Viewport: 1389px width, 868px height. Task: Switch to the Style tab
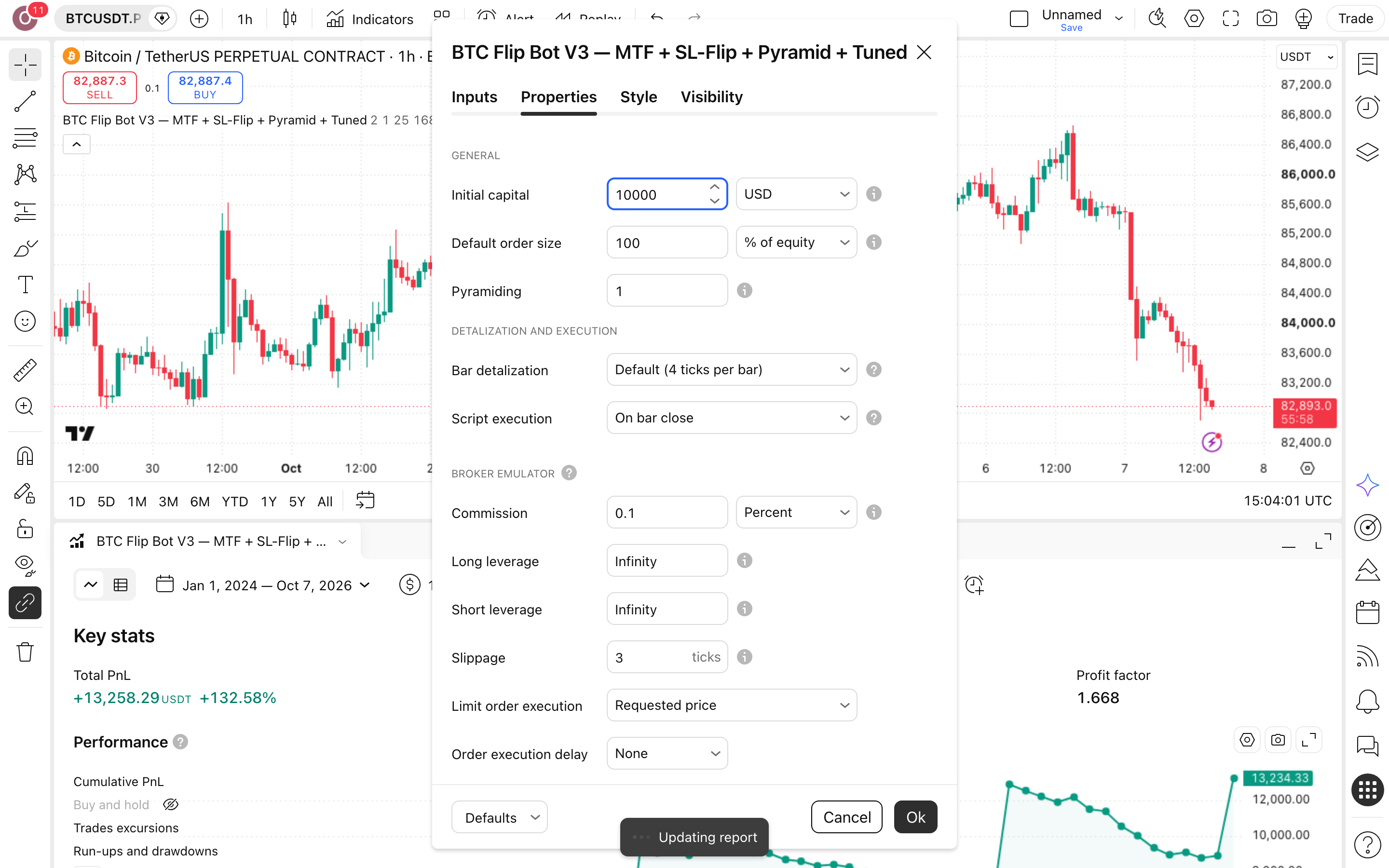(x=638, y=97)
